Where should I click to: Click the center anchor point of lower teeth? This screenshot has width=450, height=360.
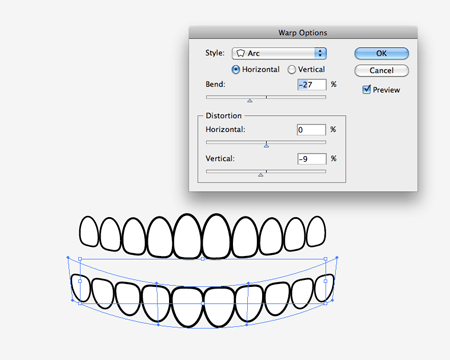pos(203,303)
